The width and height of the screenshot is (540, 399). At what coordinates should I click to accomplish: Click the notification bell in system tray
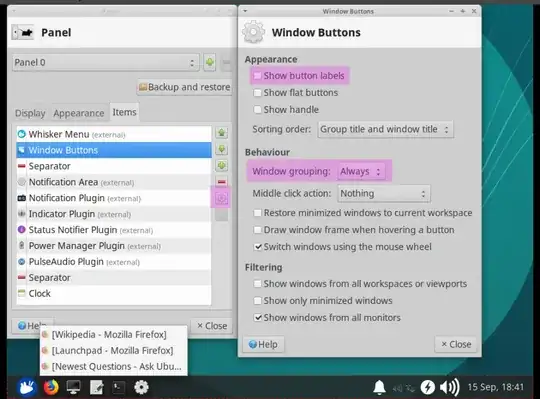(x=379, y=387)
